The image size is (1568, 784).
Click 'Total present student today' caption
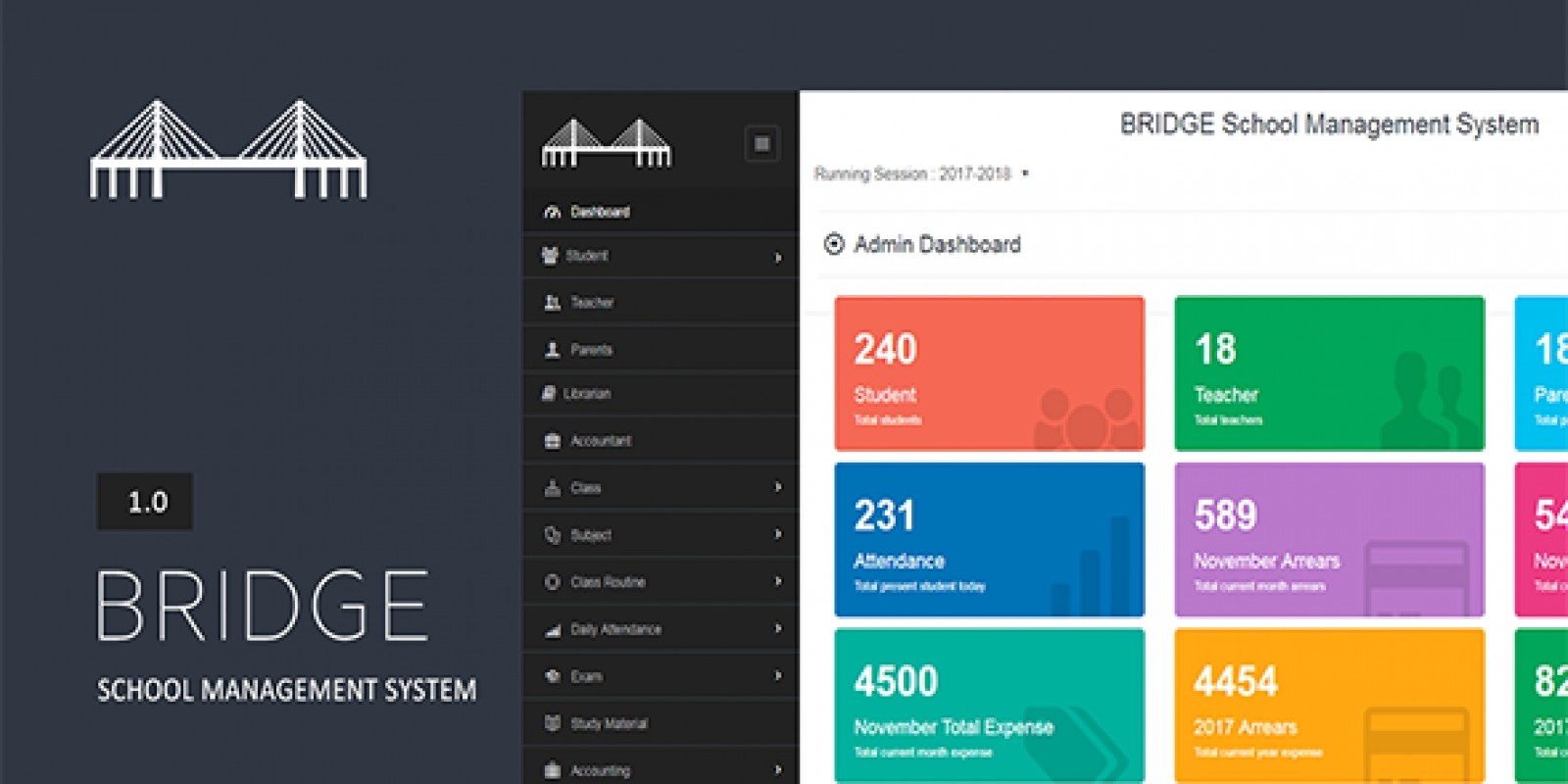click(x=920, y=586)
